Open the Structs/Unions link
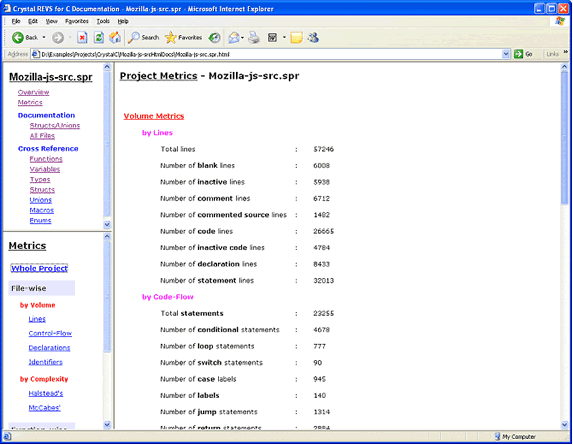 [x=55, y=125]
